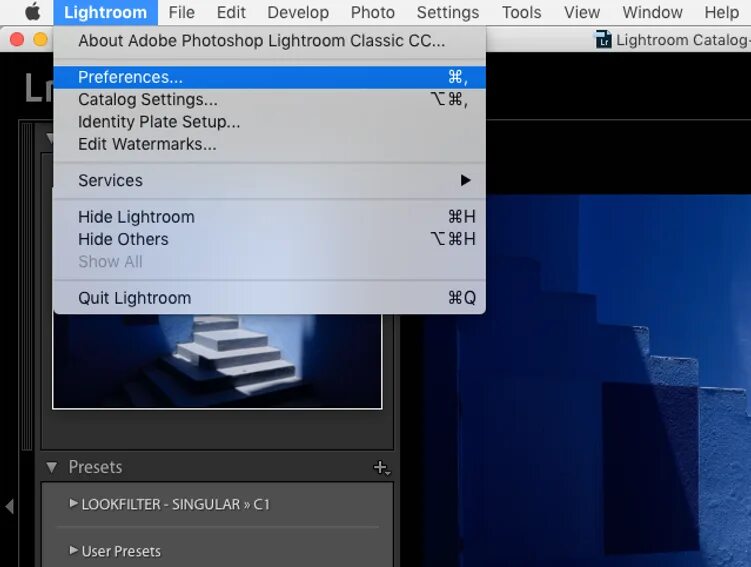751x567 pixels.
Task: Click the Presets panel header label
Action: click(95, 467)
